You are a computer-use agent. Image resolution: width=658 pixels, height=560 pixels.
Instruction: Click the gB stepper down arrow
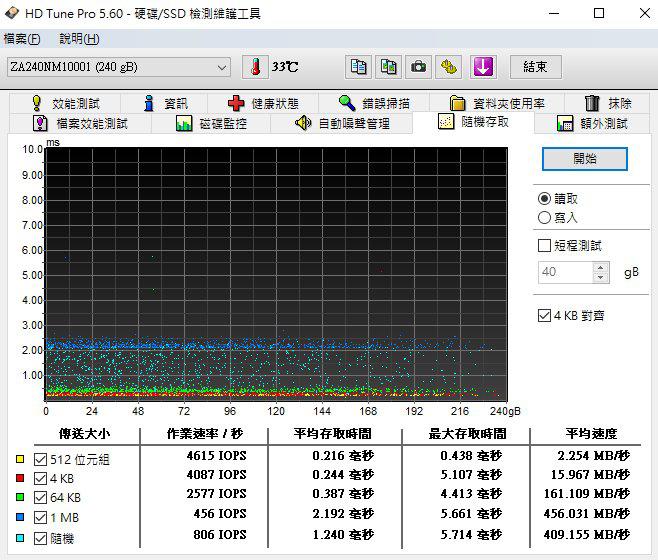600,277
